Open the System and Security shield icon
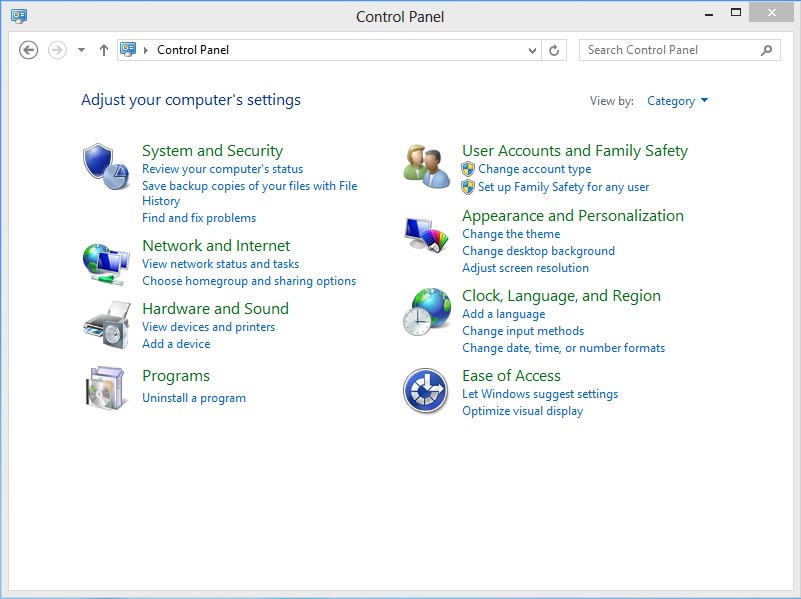 click(x=106, y=166)
